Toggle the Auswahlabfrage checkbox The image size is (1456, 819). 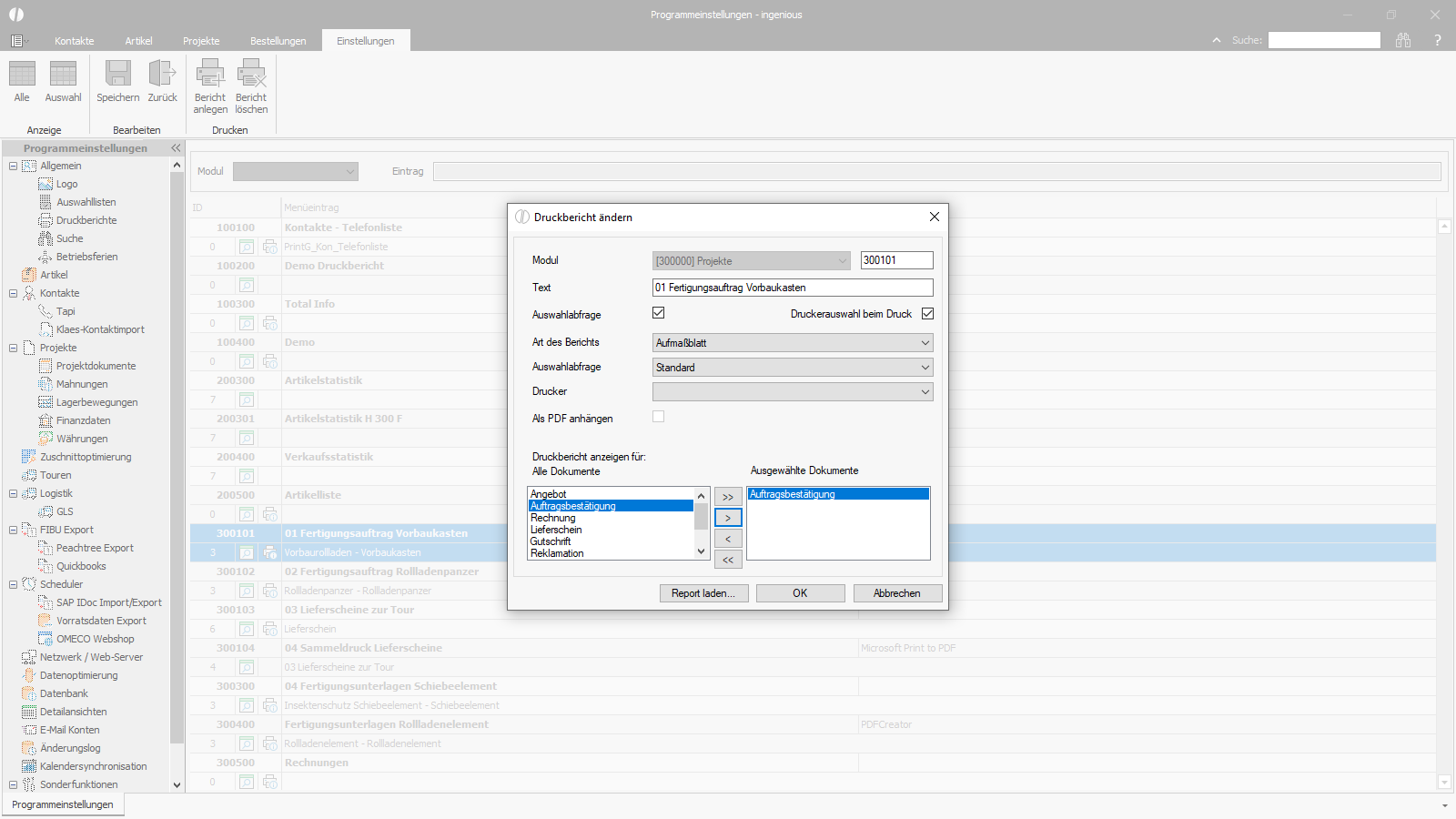659,313
